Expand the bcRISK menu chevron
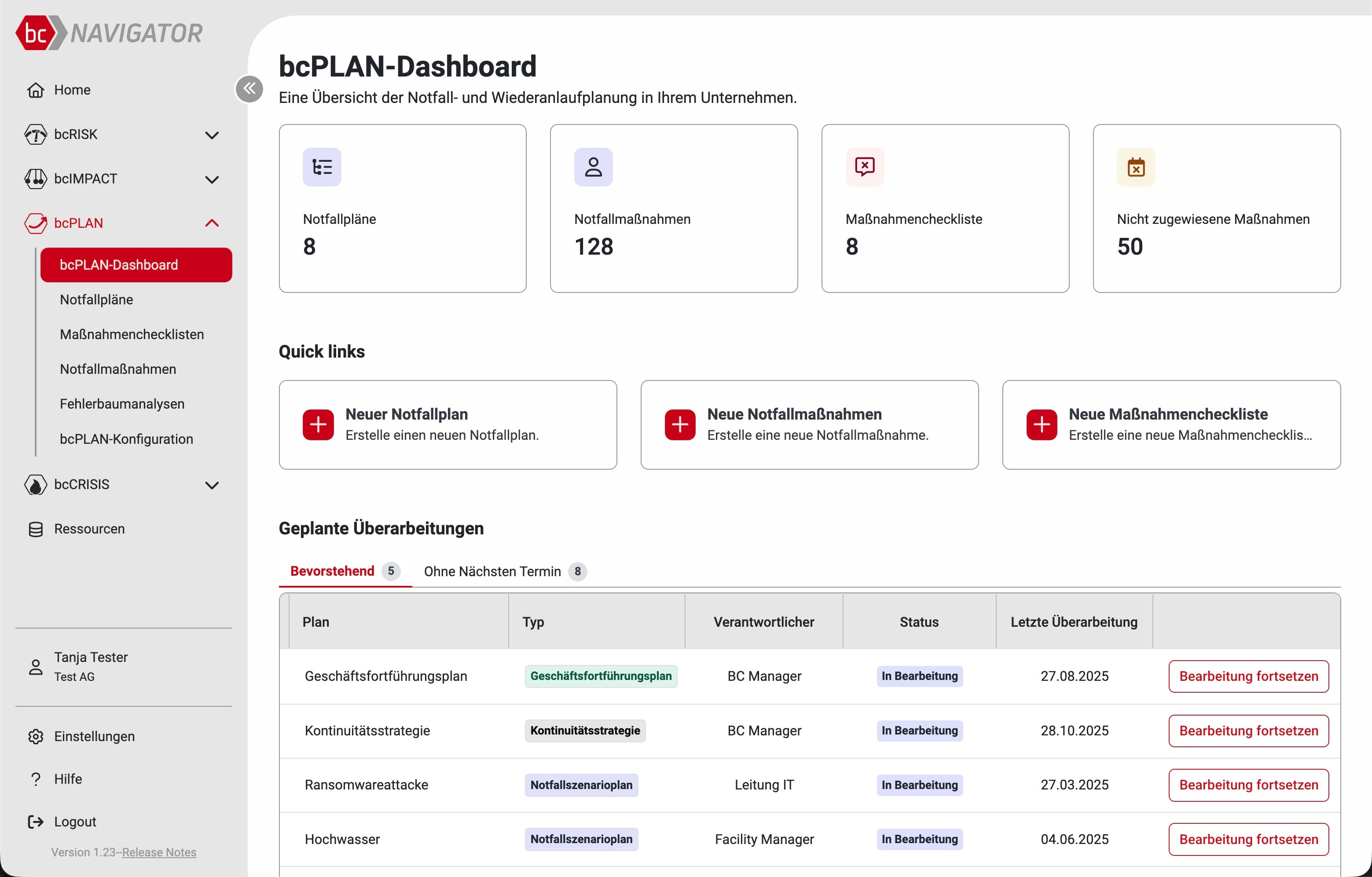This screenshot has width=1372, height=877. click(x=212, y=135)
